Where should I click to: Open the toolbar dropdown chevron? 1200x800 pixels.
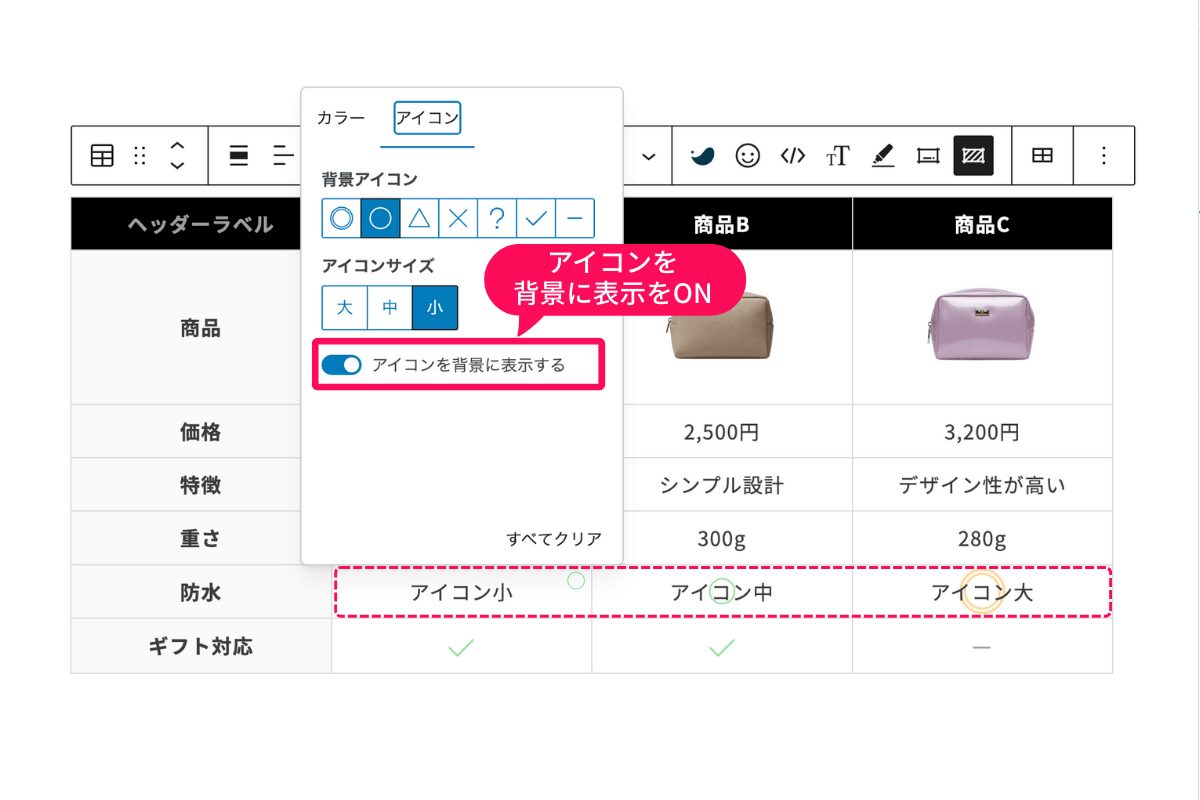click(x=648, y=156)
